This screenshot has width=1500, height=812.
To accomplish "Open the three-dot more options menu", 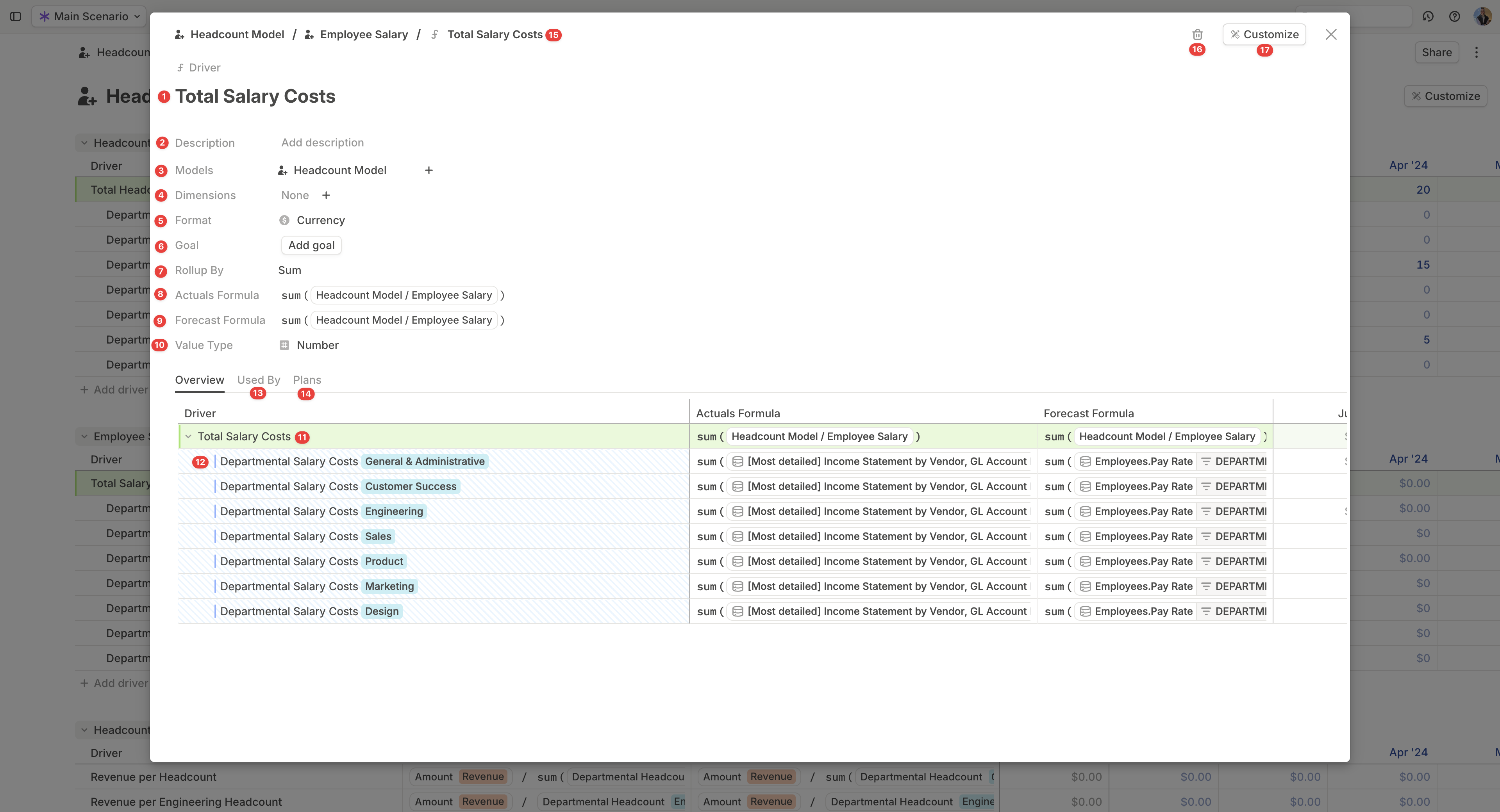I will pyautogui.click(x=1476, y=52).
